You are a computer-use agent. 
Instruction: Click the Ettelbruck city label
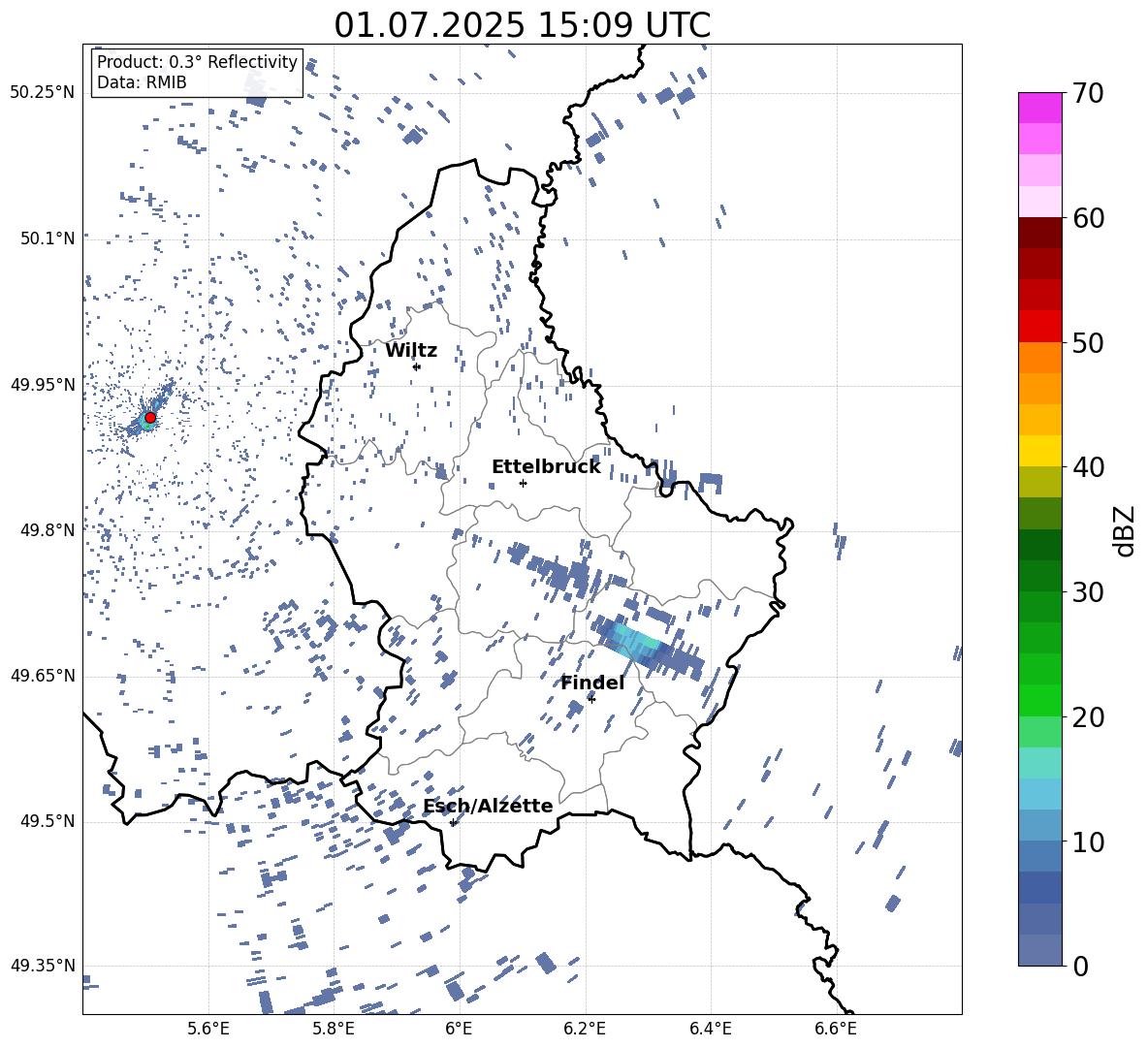(x=546, y=467)
